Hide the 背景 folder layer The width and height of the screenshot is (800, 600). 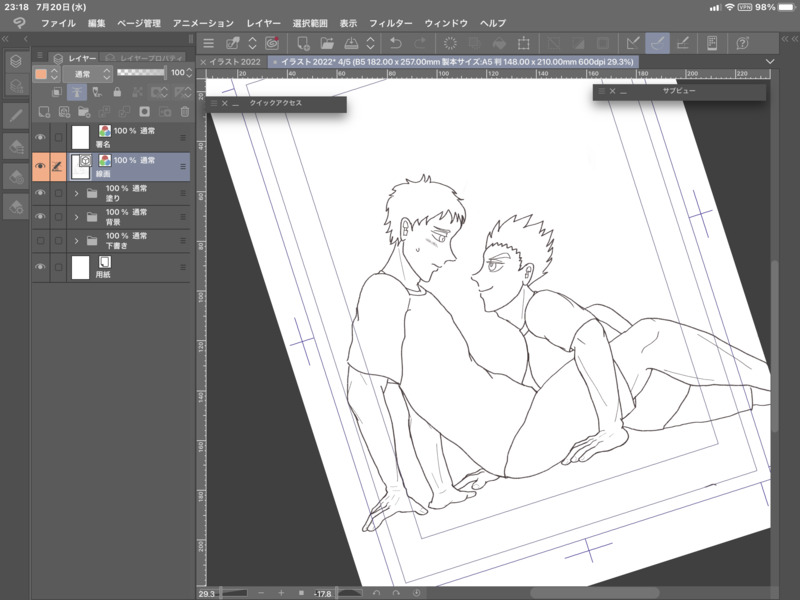pyautogui.click(x=40, y=217)
